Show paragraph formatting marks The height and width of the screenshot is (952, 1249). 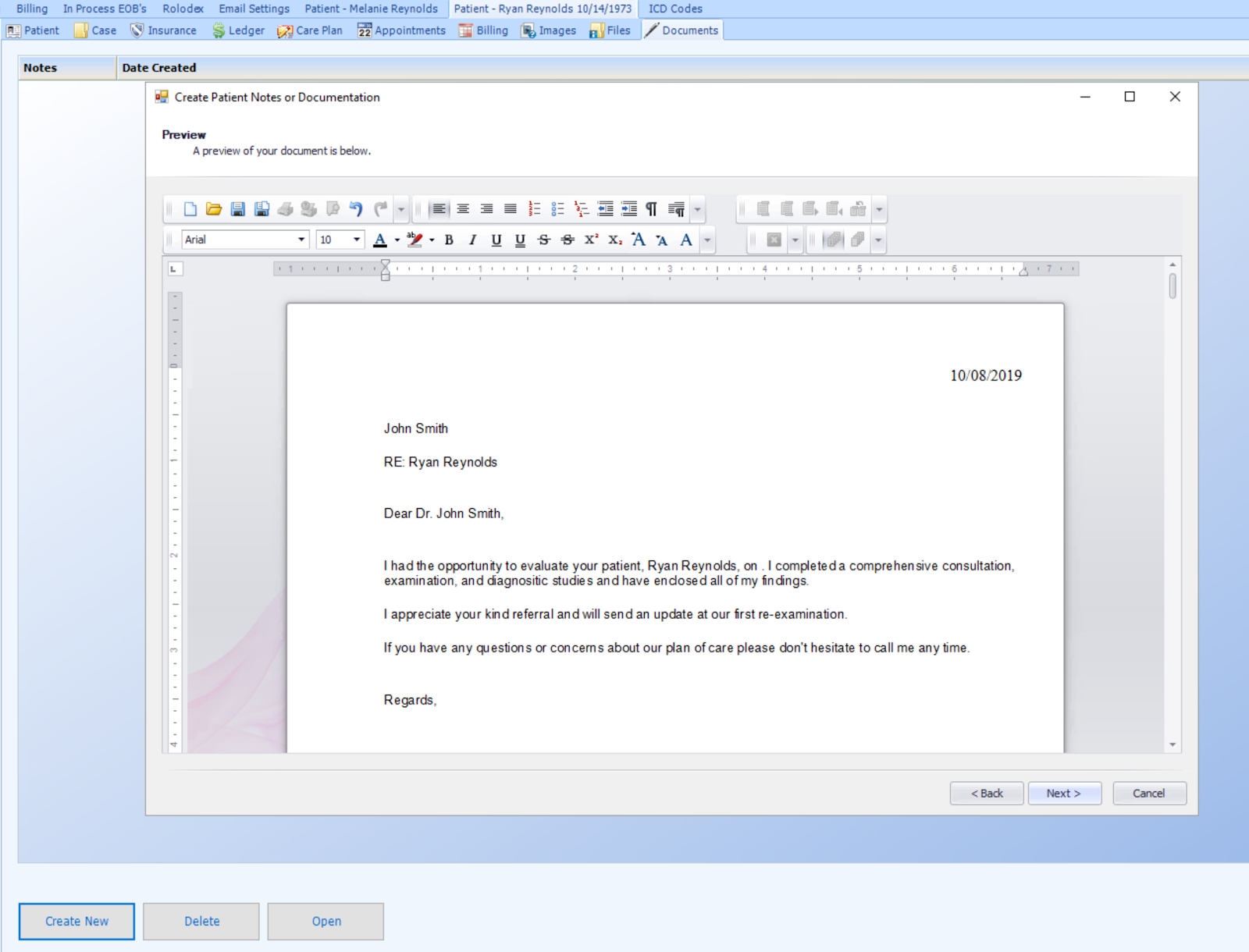652,208
